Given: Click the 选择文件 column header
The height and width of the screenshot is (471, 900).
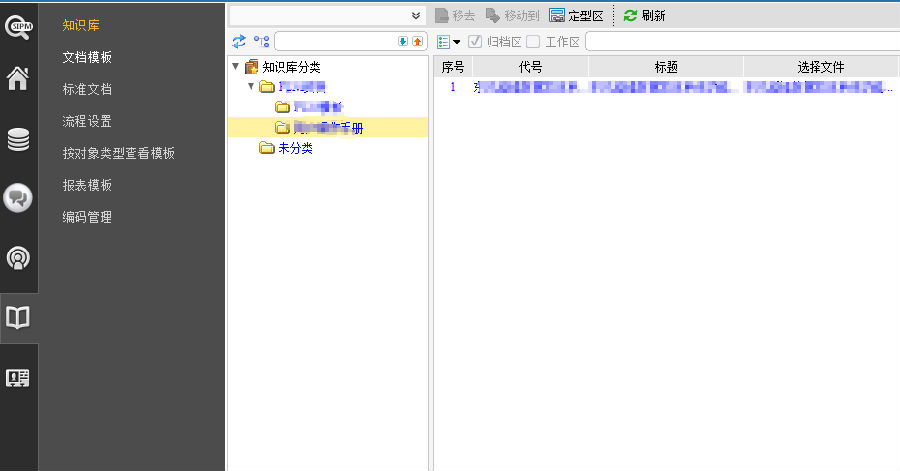Looking at the screenshot, I should click(821, 67).
